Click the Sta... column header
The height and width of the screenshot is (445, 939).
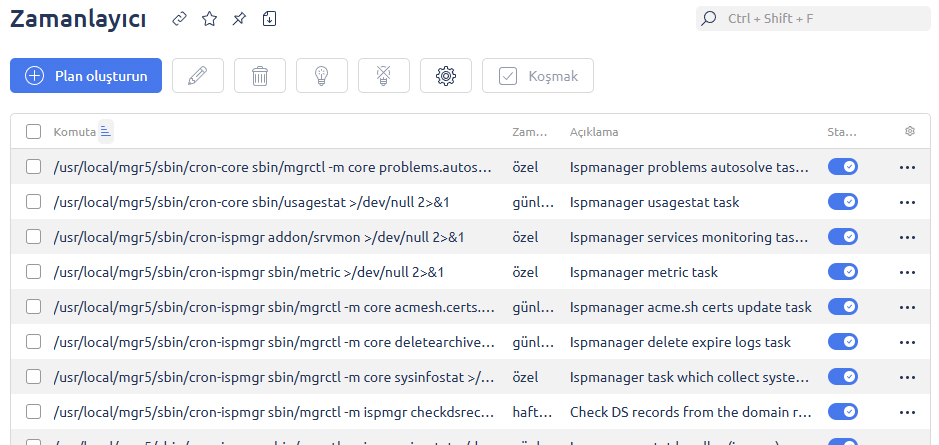coord(842,132)
